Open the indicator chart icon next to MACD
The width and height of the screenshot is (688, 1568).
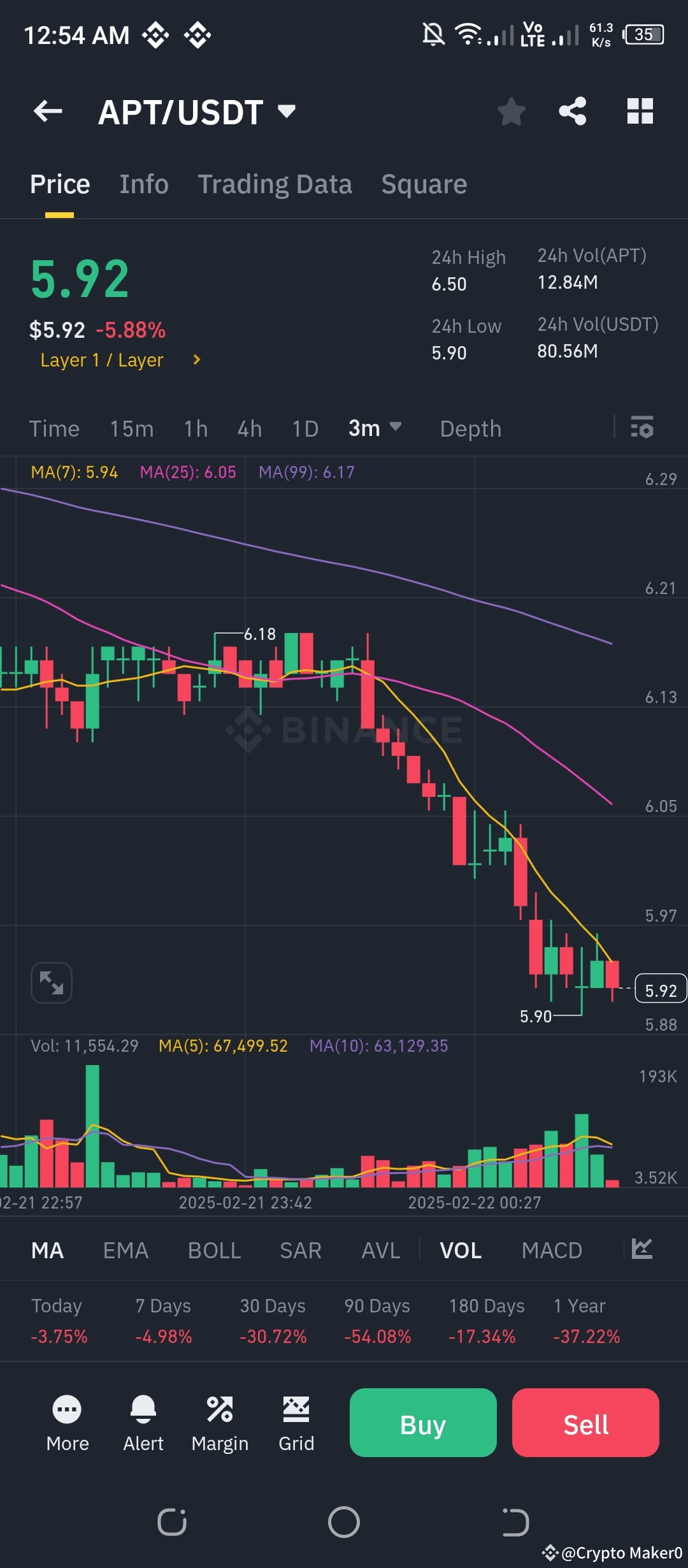tap(641, 1250)
